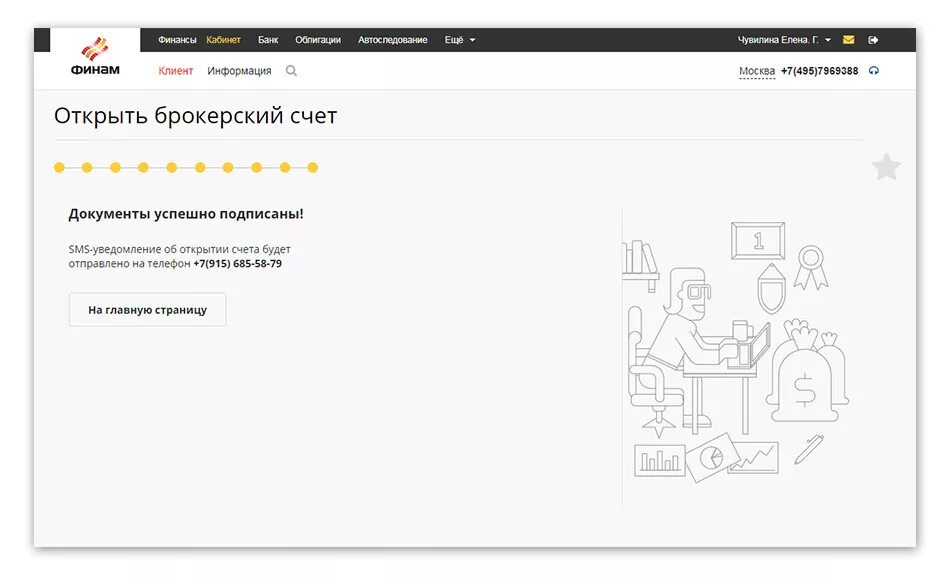Open the search magnifier icon
Screen dimensions: 949x577
(291, 70)
